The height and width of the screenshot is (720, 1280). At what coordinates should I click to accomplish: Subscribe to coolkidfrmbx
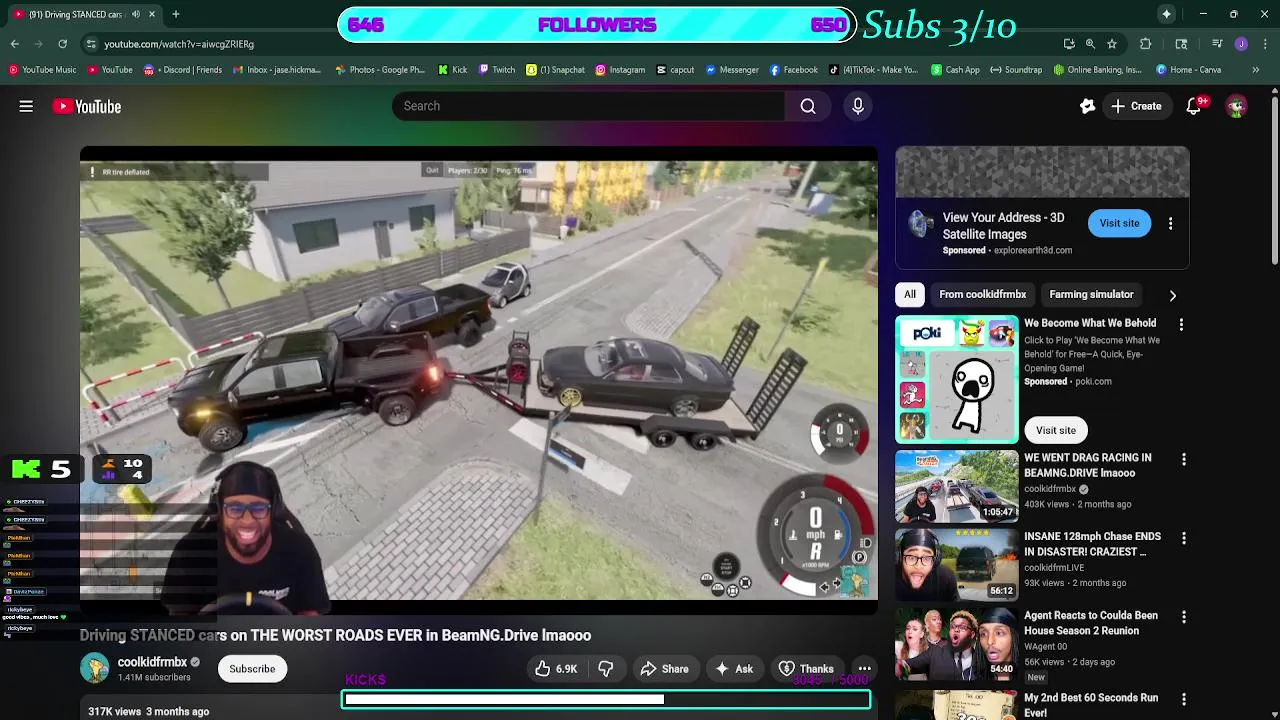coord(252,669)
